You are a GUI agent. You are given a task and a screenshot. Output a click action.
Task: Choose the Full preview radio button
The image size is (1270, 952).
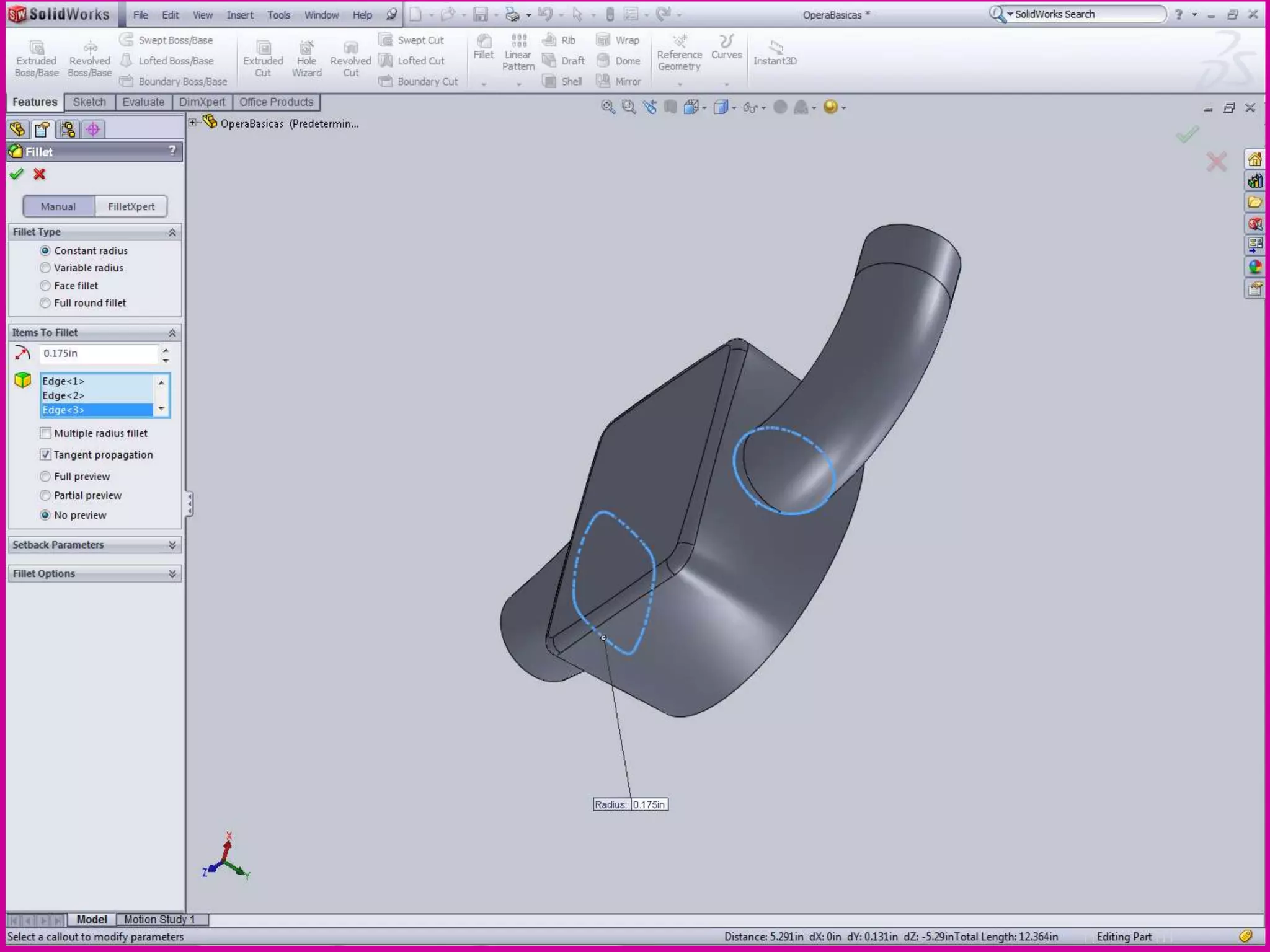45,476
